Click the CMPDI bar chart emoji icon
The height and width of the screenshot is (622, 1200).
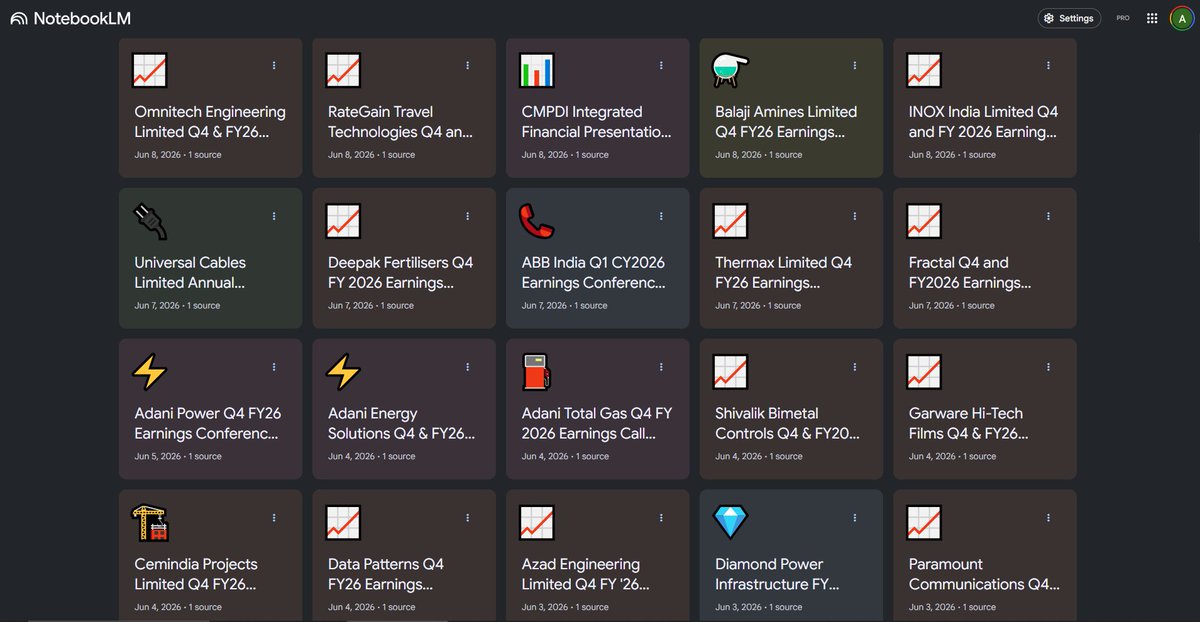(x=537, y=71)
